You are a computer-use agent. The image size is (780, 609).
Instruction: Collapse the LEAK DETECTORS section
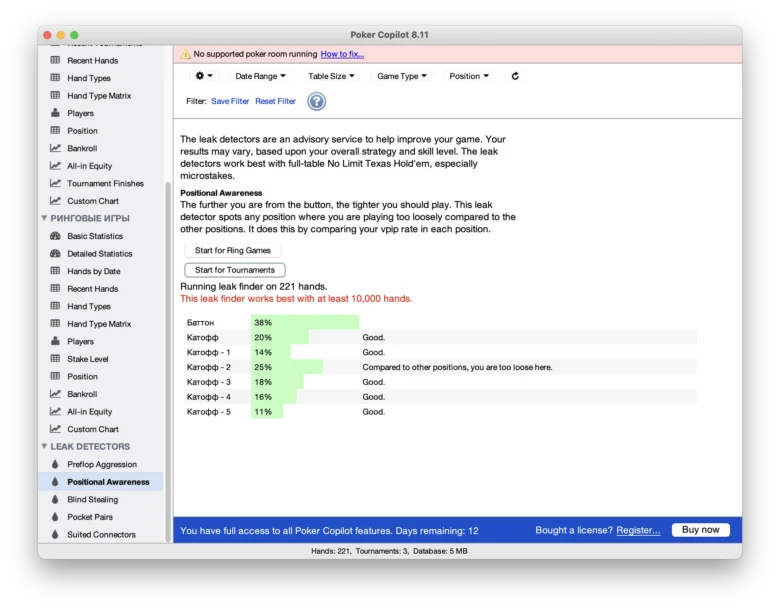pyautogui.click(x=44, y=446)
